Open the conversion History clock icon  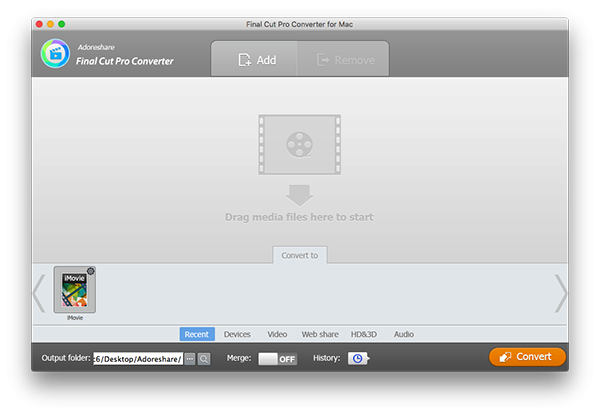pos(359,359)
